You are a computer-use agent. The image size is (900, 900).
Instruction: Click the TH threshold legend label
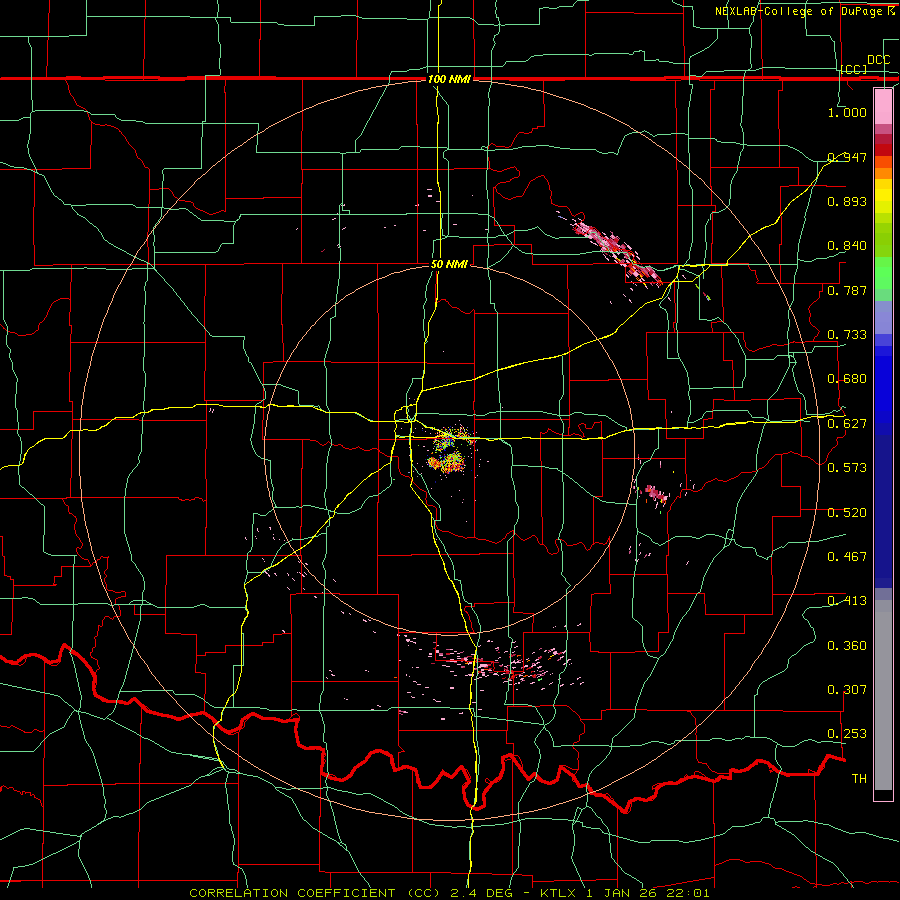click(859, 779)
